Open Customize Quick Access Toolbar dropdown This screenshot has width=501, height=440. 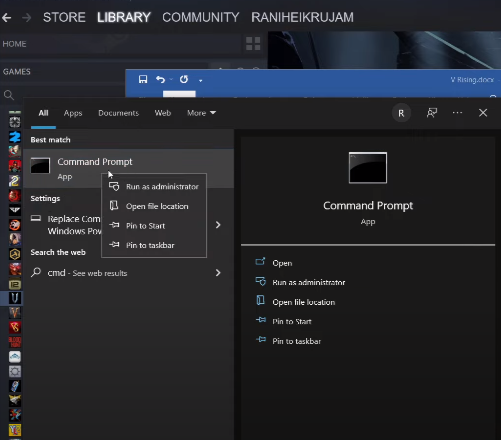click(x=200, y=80)
